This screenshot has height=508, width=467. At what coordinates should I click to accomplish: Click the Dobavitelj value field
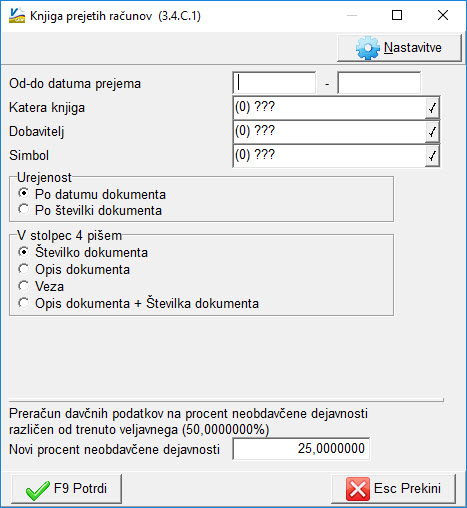(329, 132)
